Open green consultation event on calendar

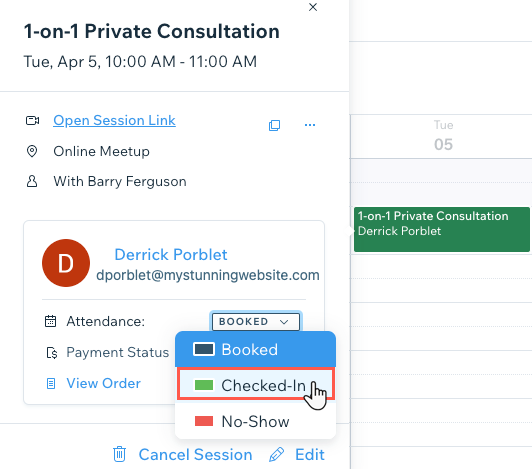(x=441, y=229)
